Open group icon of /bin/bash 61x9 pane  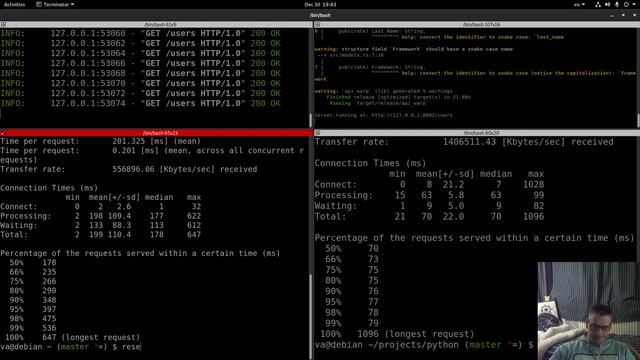(x=3, y=24)
